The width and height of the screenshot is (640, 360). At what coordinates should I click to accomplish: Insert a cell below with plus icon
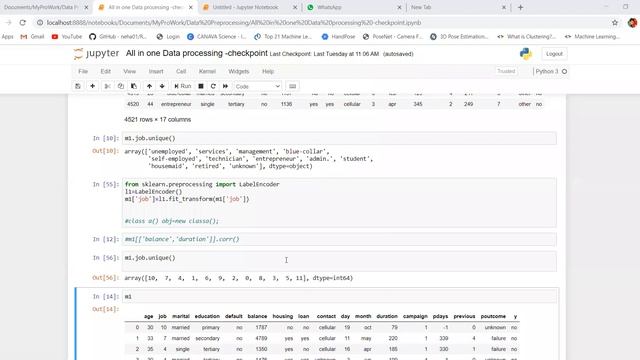(93, 86)
